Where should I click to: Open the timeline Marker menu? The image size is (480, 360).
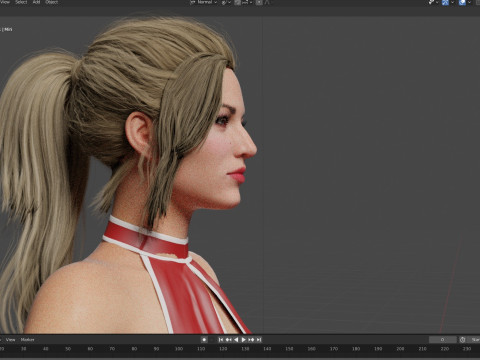click(27, 340)
